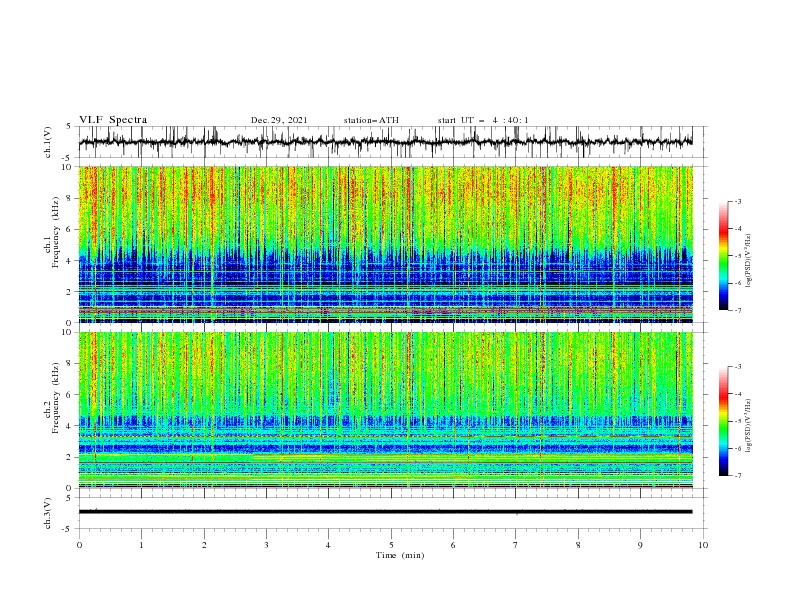
Task: Click the ch.3 flat black waveform band
Action: click(x=385, y=512)
